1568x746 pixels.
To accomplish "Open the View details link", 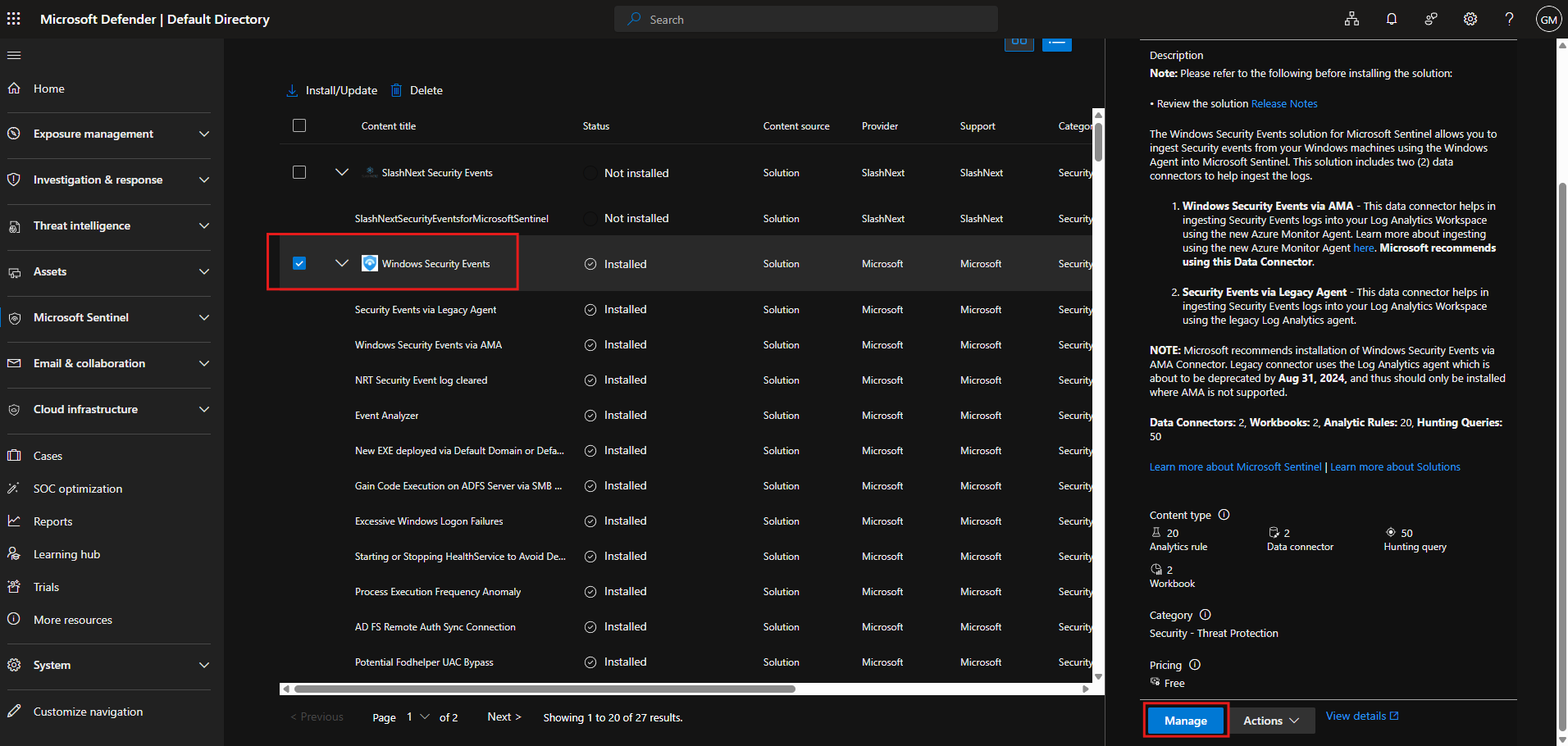I will (1362, 716).
